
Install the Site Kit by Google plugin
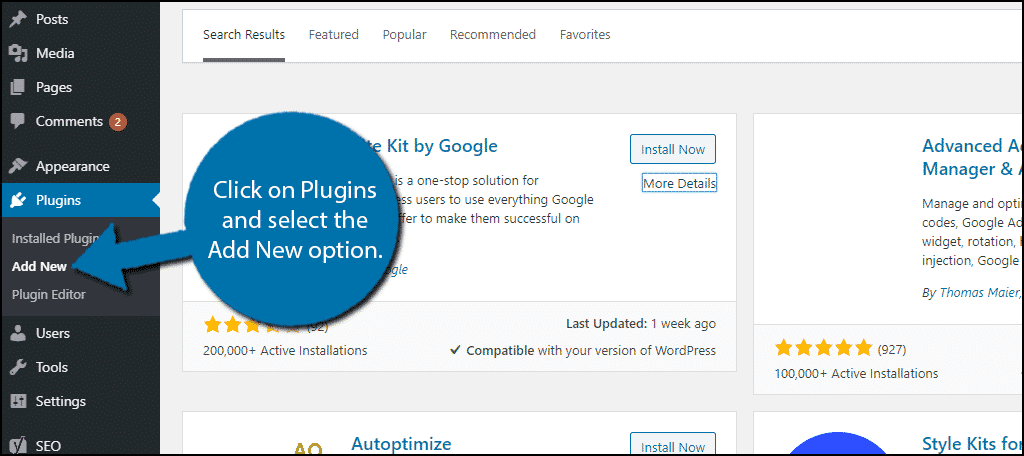673,149
